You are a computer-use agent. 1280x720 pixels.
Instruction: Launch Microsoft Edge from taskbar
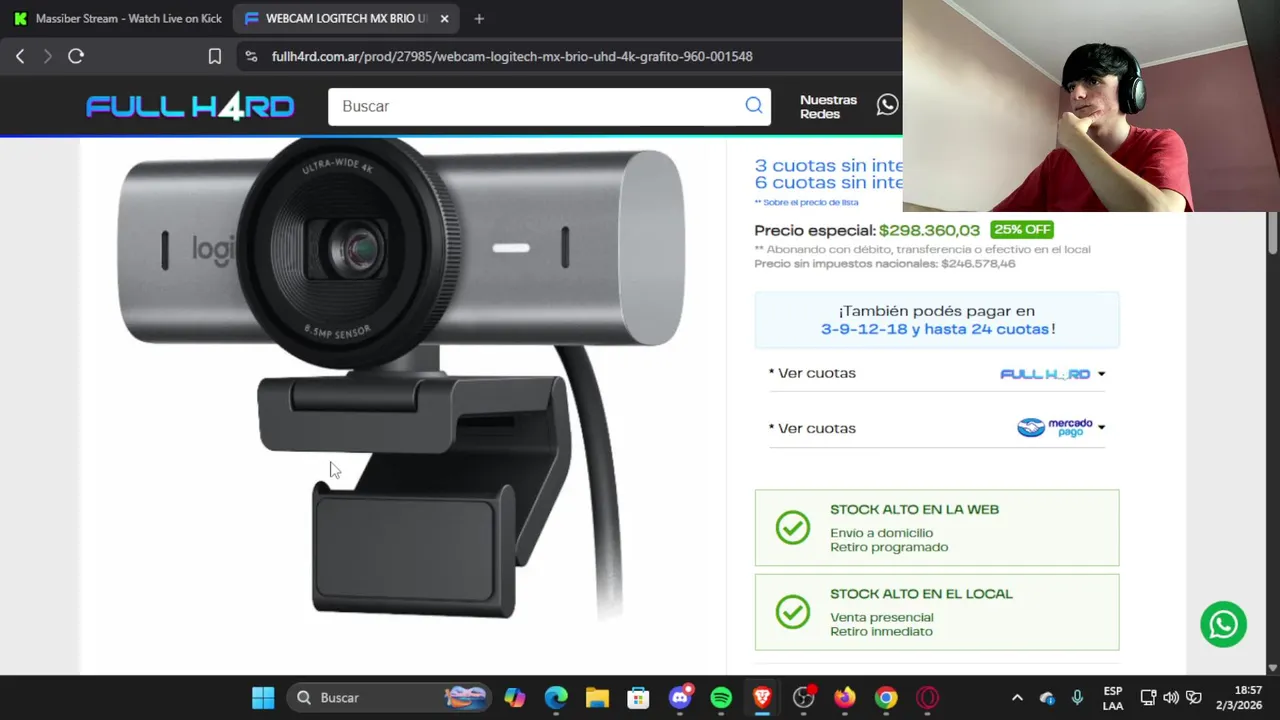[x=556, y=698]
